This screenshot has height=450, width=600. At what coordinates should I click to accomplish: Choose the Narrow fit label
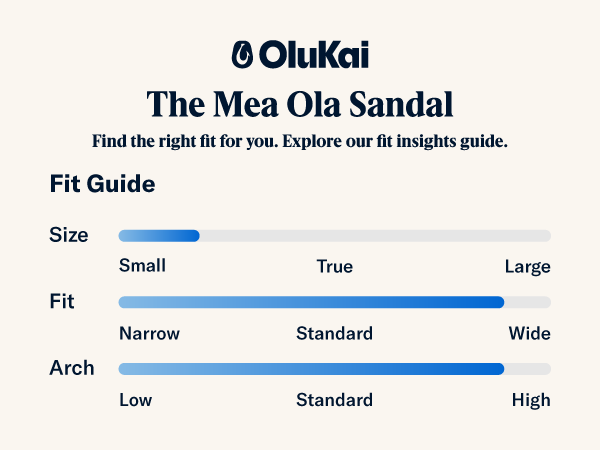coord(149,333)
